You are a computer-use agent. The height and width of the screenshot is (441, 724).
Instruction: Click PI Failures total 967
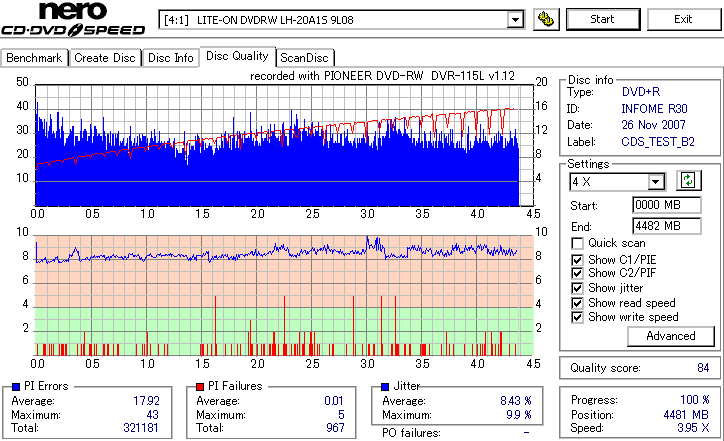(335, 428)
